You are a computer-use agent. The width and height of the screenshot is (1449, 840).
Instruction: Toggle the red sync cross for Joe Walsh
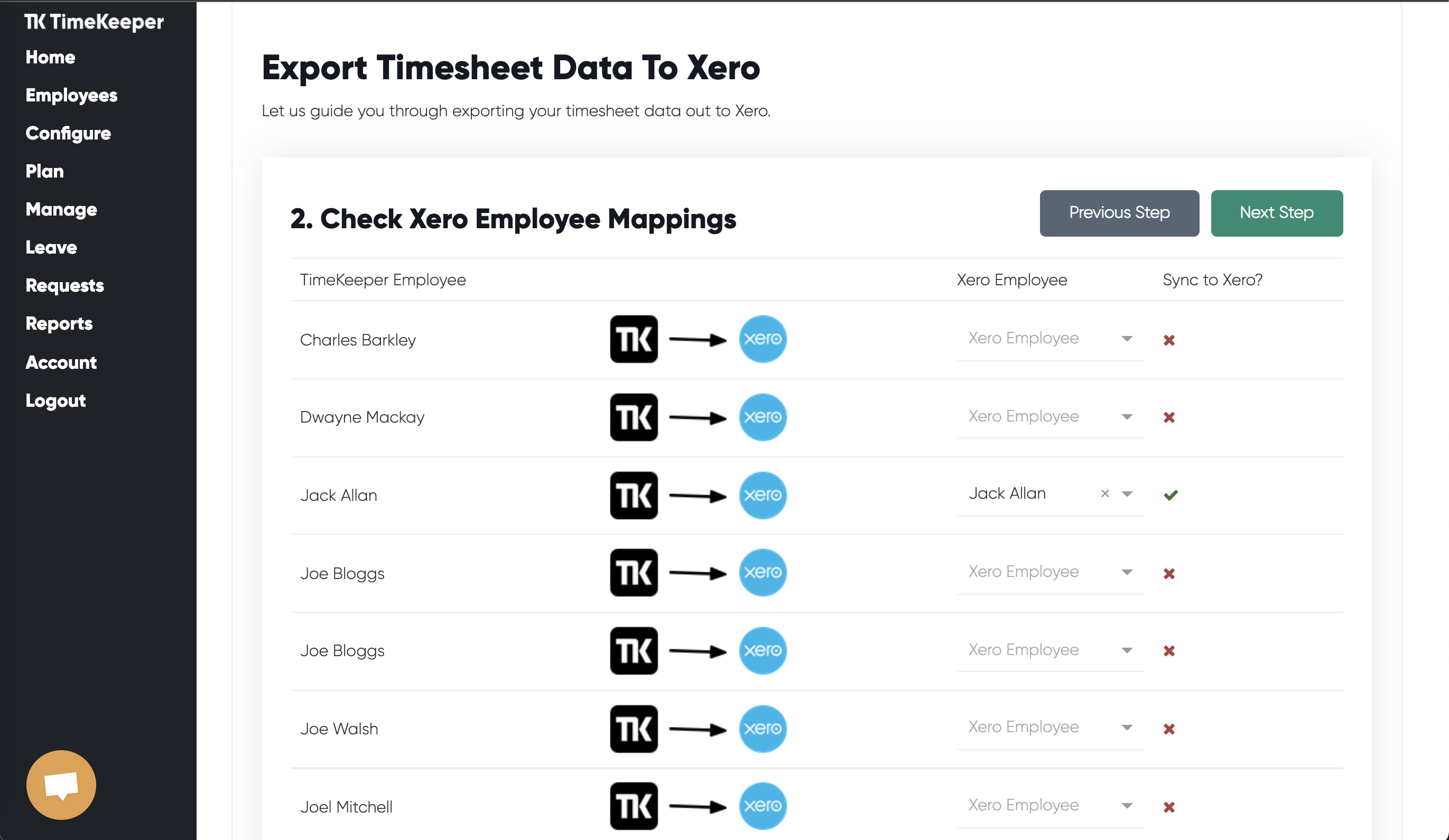1169,729
